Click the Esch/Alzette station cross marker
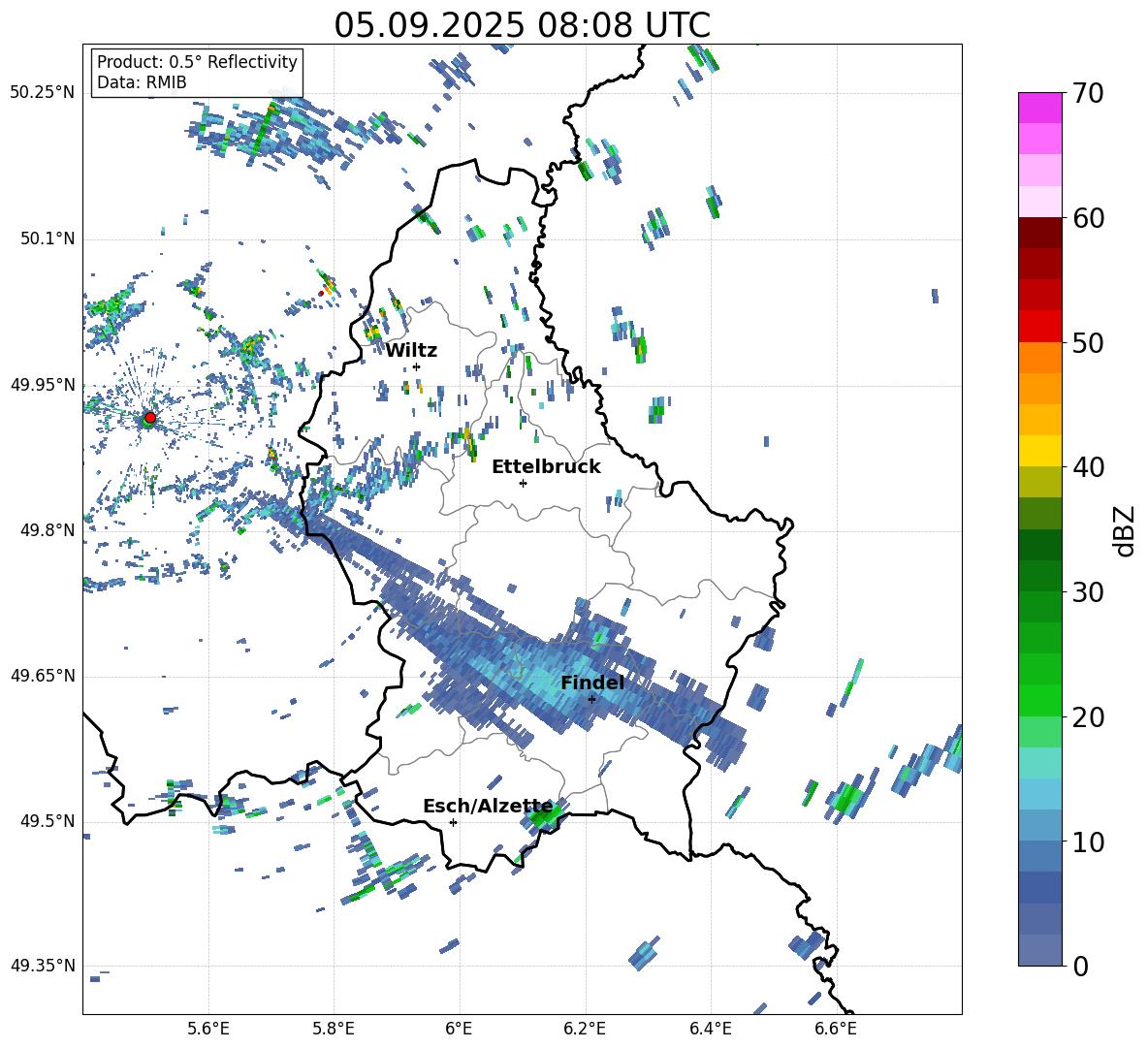Image resolution: width=1148 pixels, height=1048 pixels. pyautogui.click(x=453, y=822)
